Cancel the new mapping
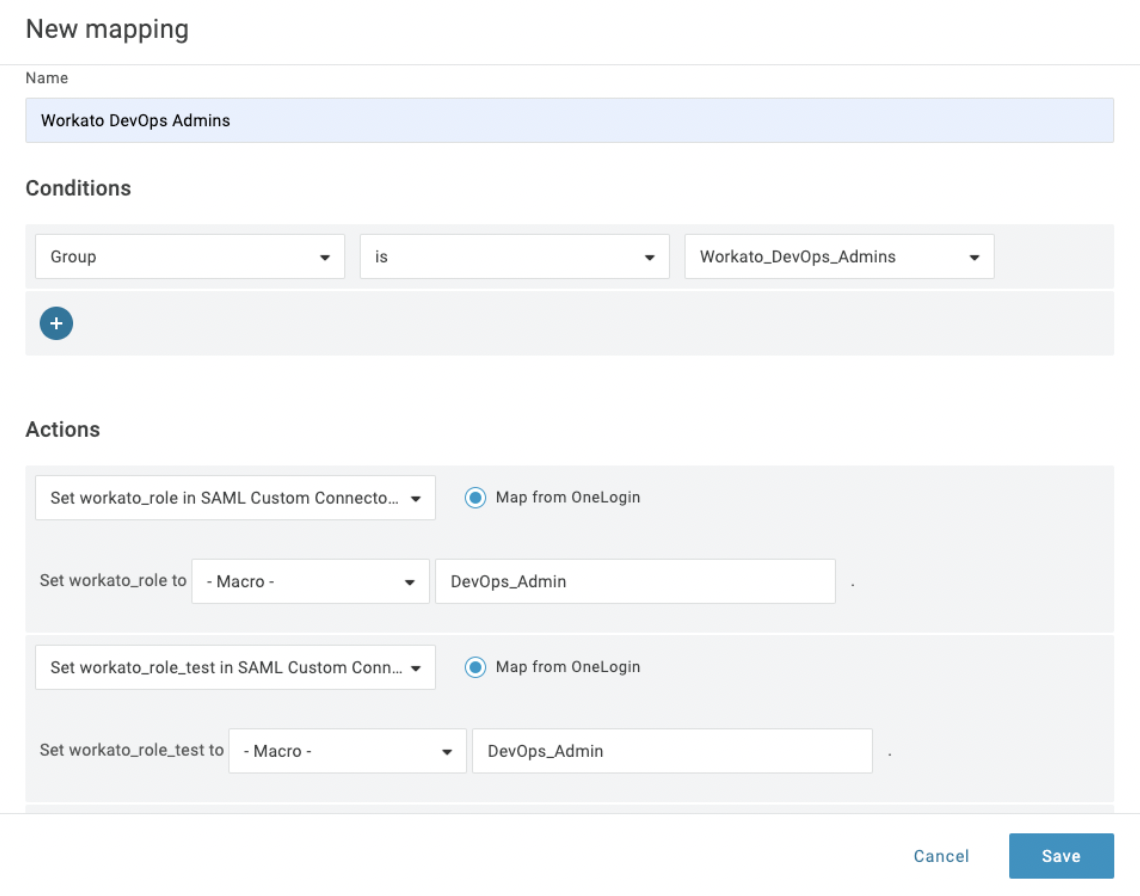Screen dimensions: 1140x896 pyautogui.click(x=941, y=856)
